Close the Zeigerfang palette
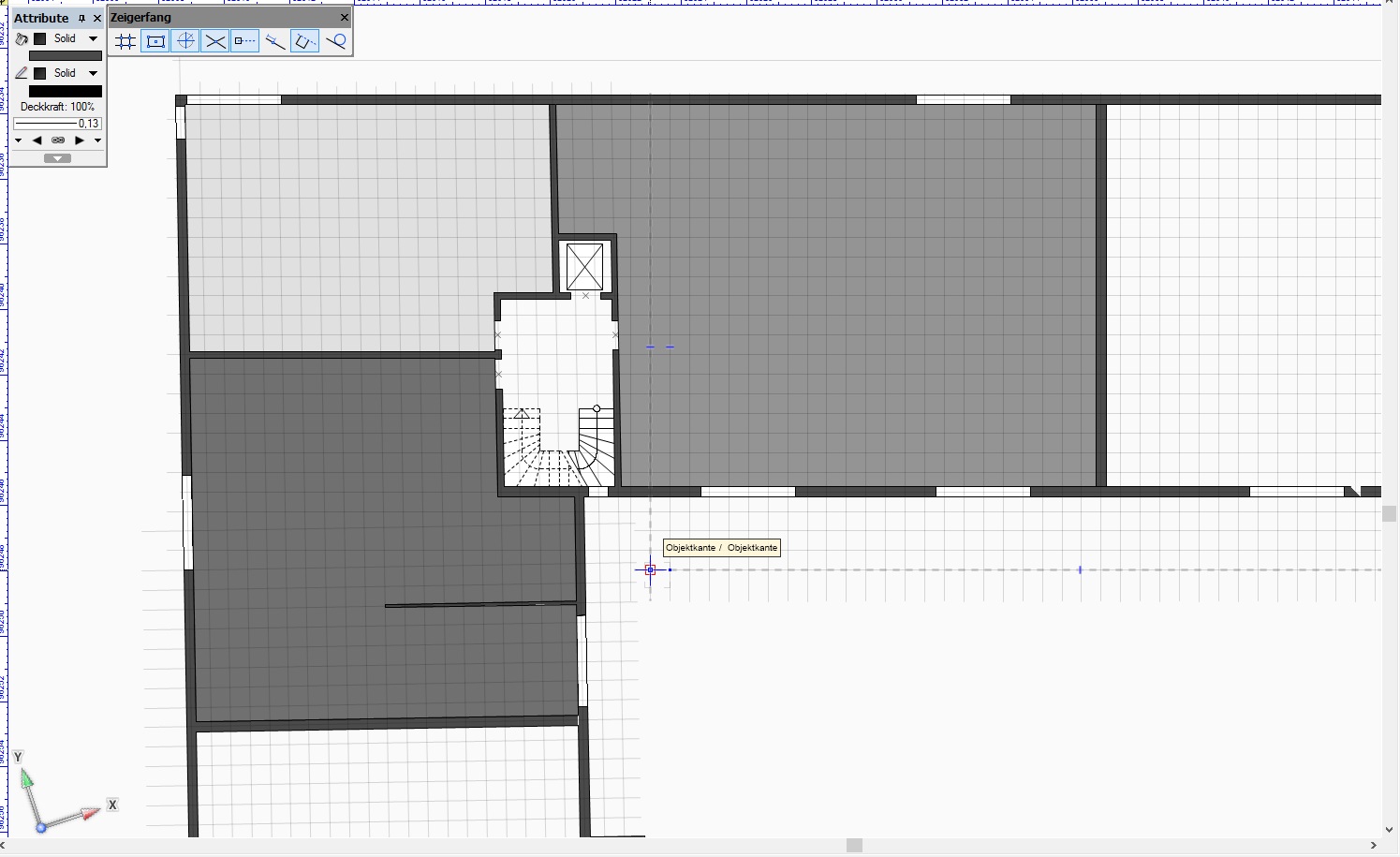This screenshot has width=1400, height=857. click(x=345, y=17)
